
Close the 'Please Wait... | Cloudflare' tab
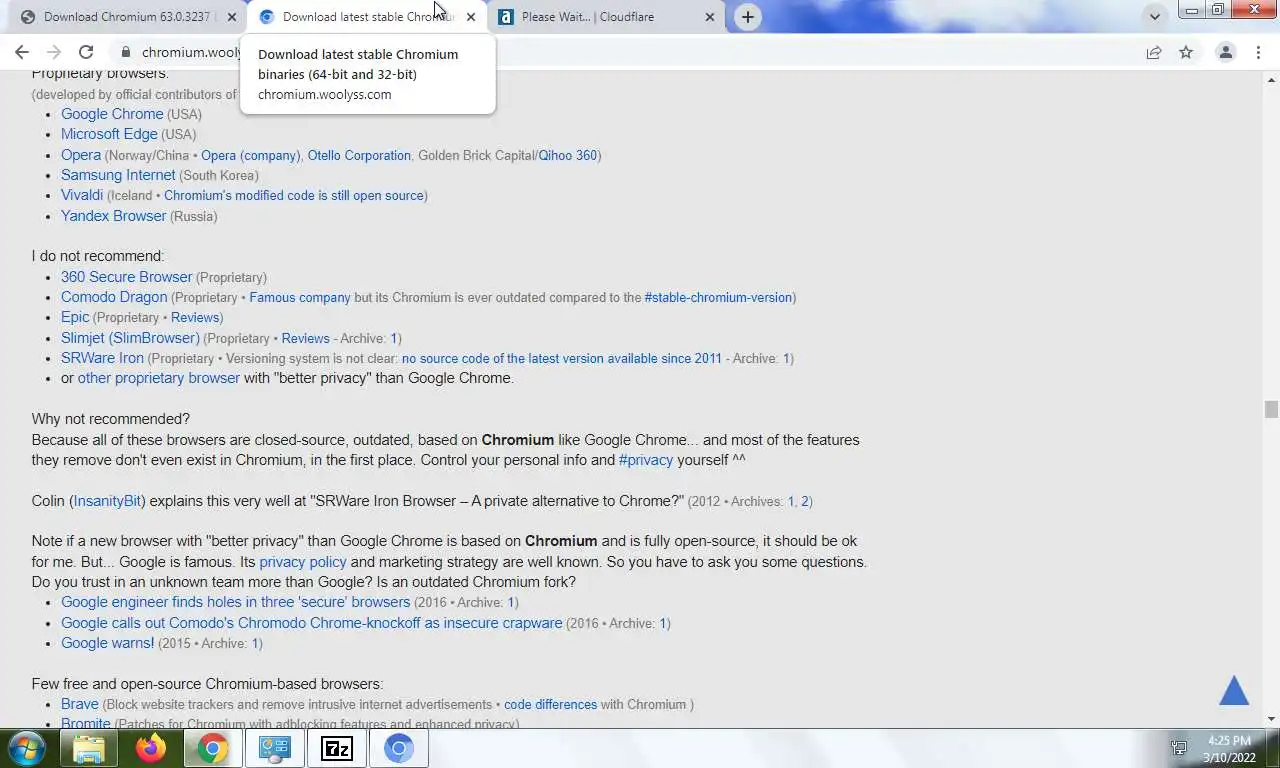(710, 17)
